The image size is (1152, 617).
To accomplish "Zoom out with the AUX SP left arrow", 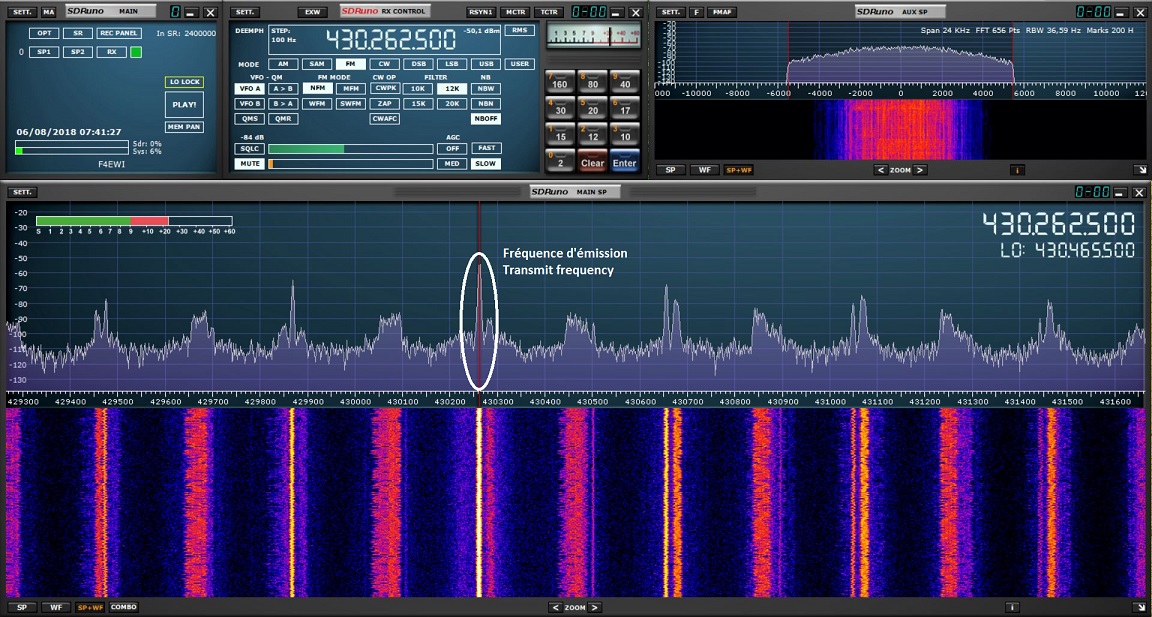I will 881,170.
